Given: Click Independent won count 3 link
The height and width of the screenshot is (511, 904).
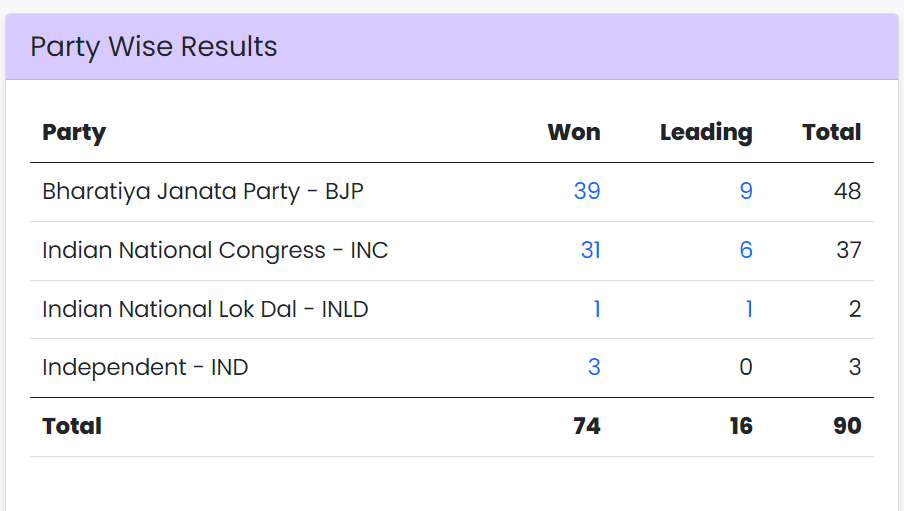Looking at the screenshot, I should (x=594, y=367).
